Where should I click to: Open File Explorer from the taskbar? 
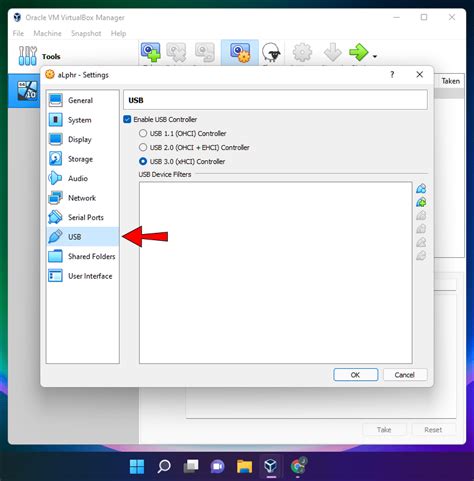coord(244,466)
